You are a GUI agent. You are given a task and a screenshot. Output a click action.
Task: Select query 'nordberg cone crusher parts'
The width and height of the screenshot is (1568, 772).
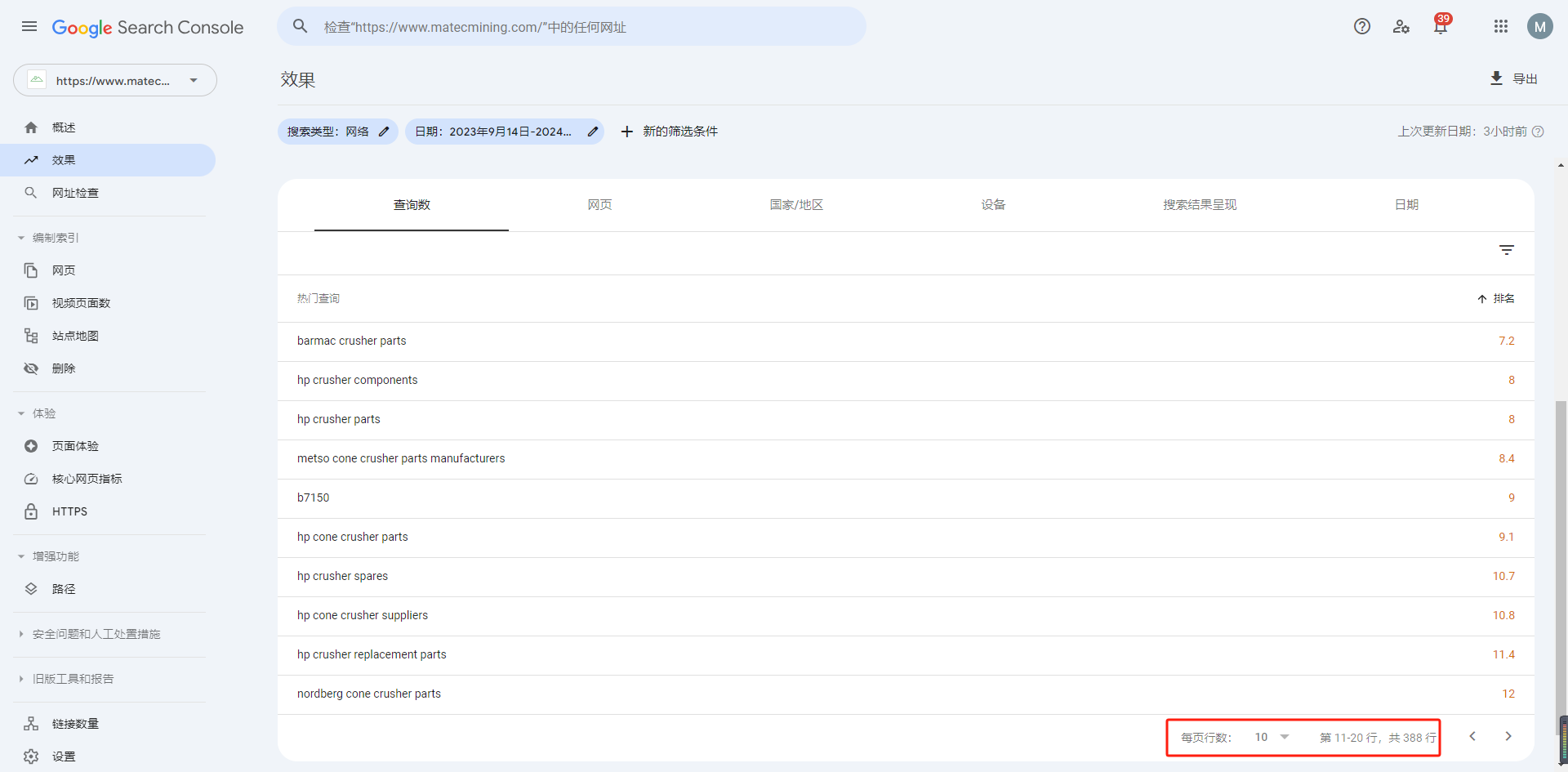[x=368, y=694]
